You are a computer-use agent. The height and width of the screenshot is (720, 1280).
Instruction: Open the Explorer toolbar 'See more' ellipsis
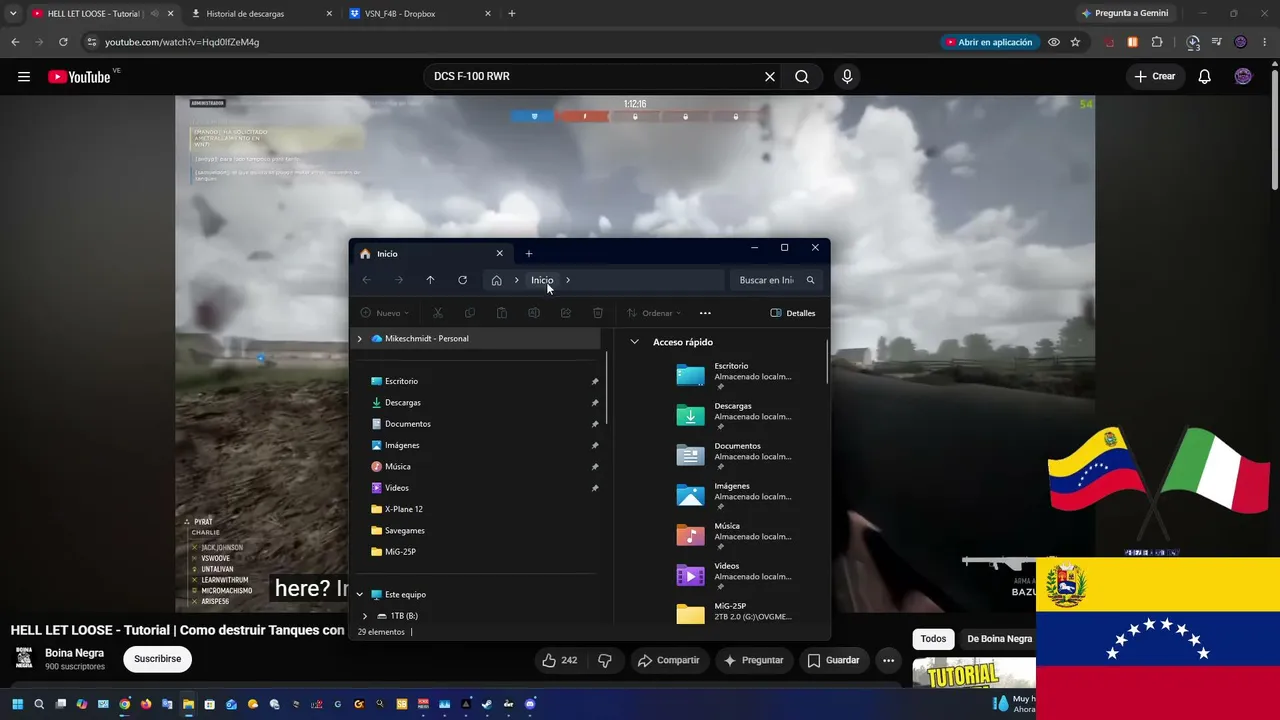pyautogui.click(x=705, y=313)
